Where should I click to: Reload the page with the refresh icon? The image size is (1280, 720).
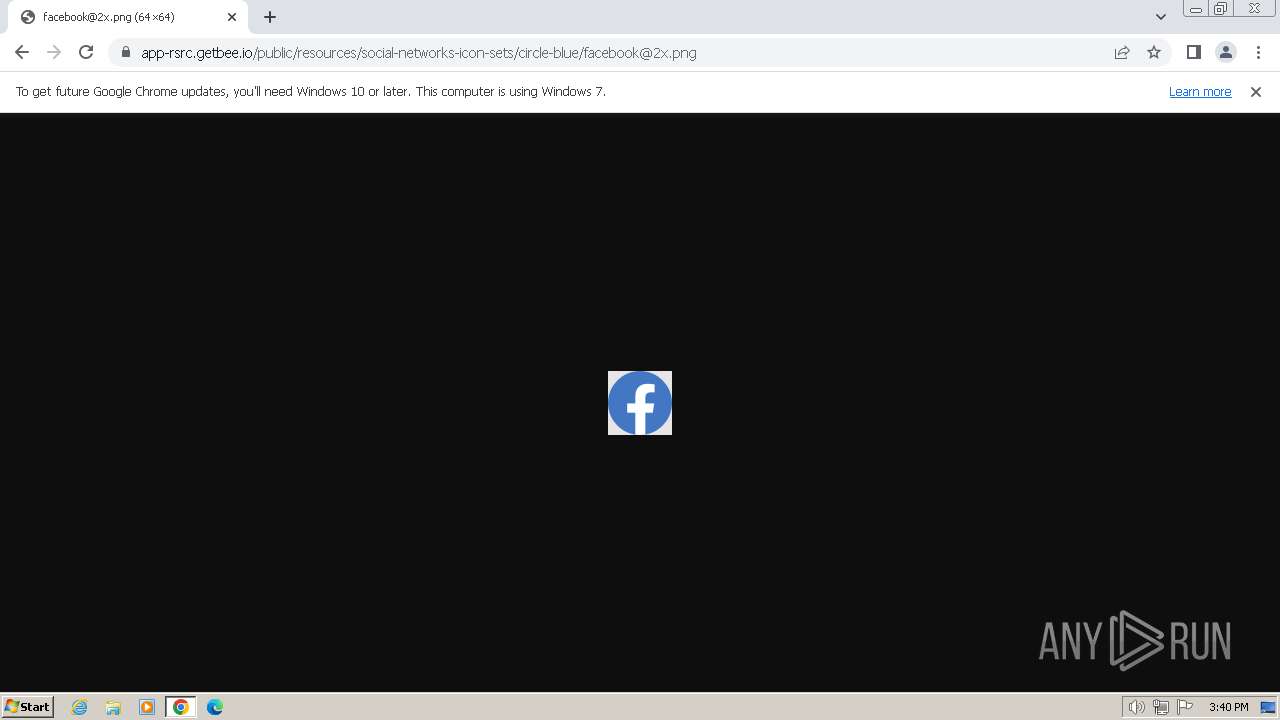(x=86, y=52)
